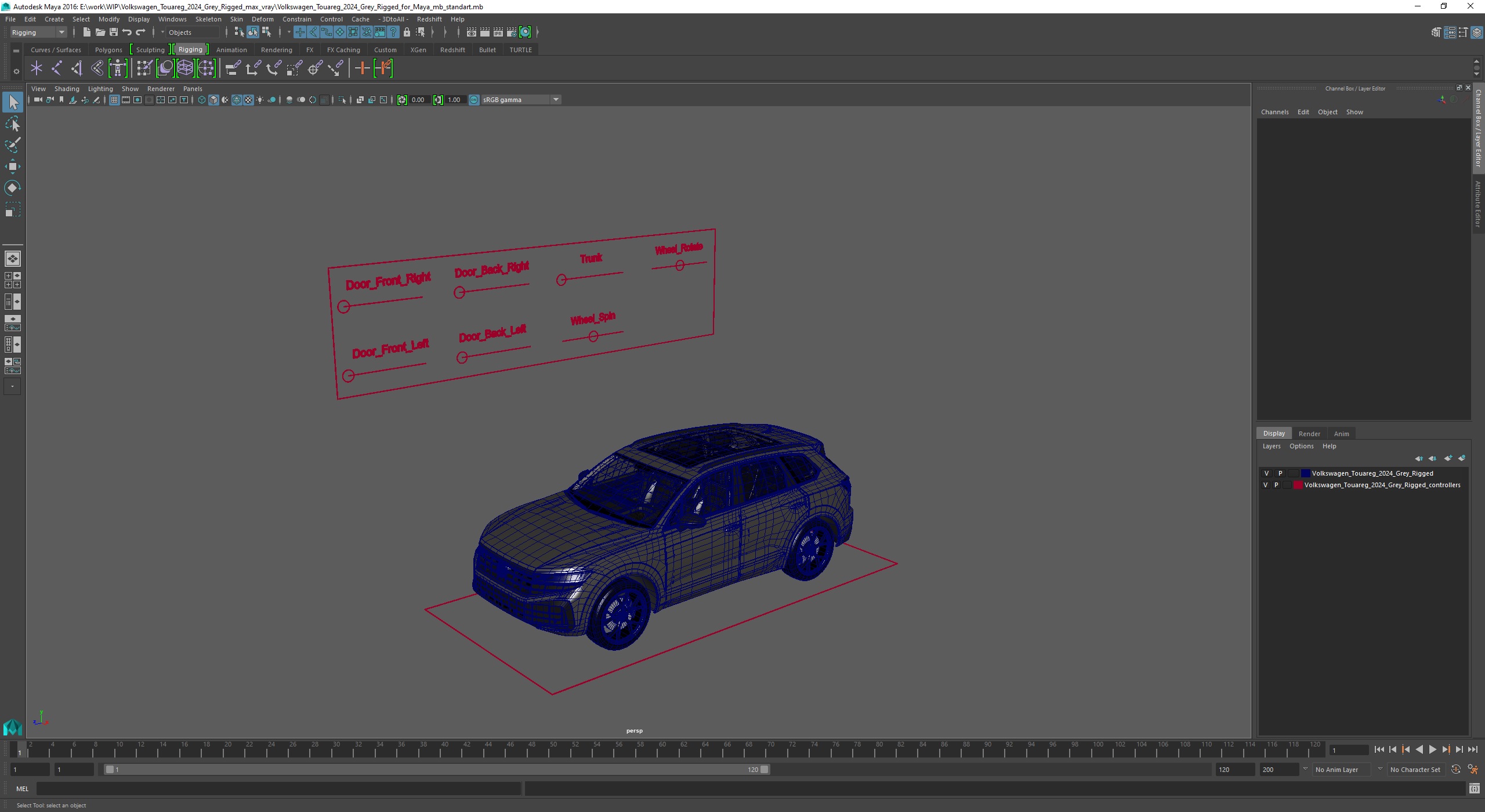
Task: Open the Render layer tab
Action: click(1309, 433)
